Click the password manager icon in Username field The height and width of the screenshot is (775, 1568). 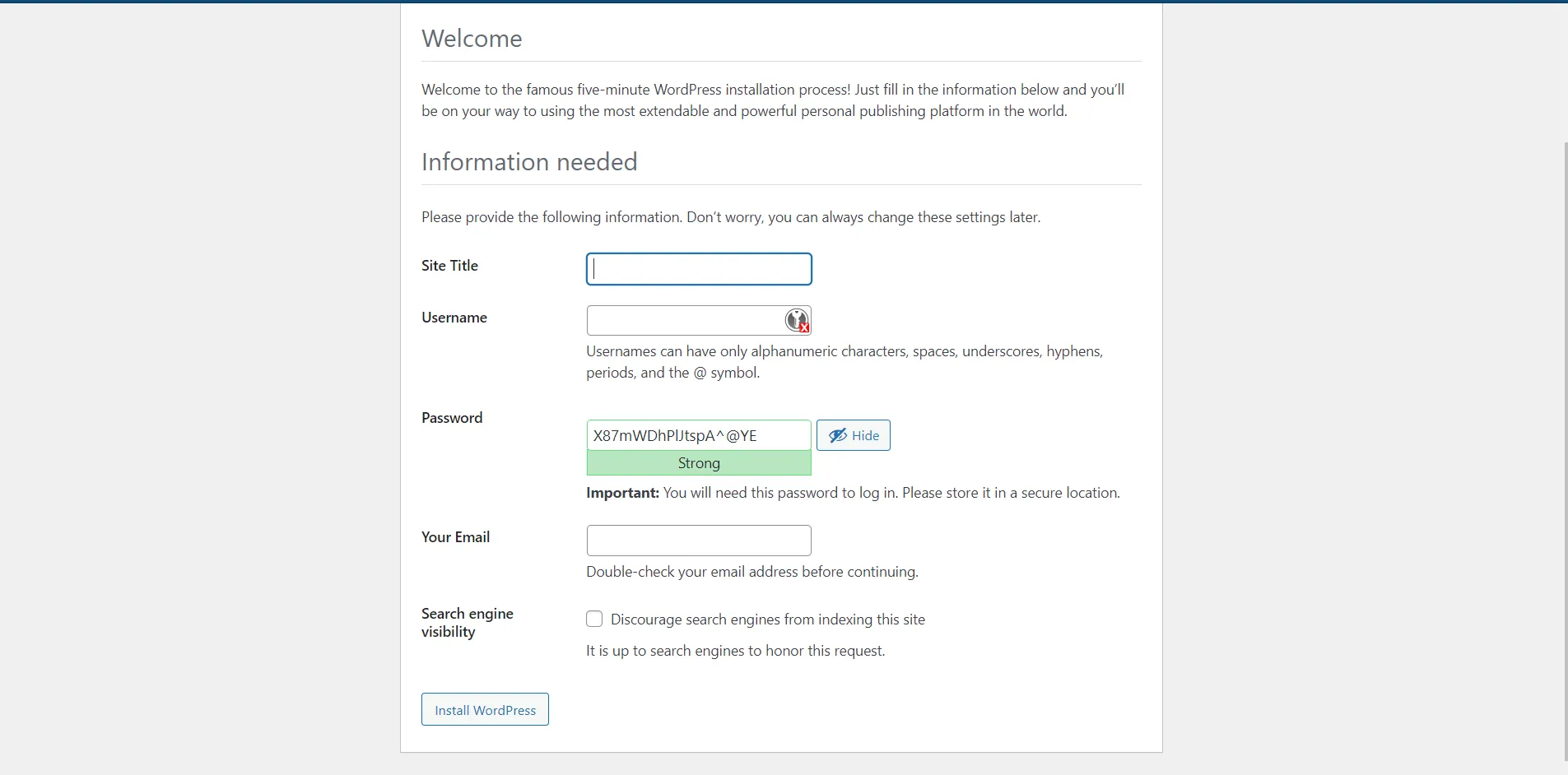pos(797,320)
